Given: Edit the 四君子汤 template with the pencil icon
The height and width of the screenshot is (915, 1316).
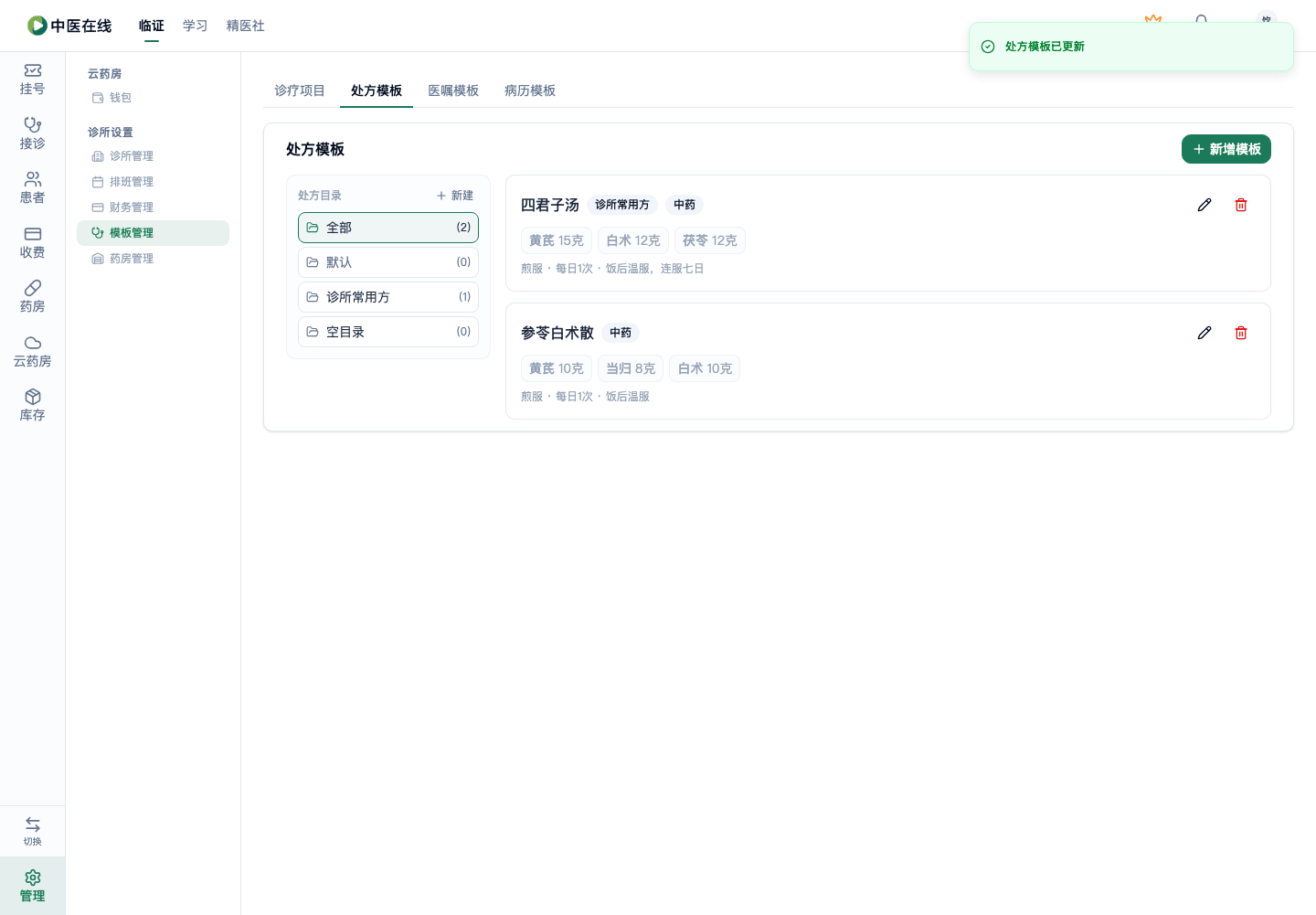Looking at the screenshot, I should [1205, 205].
